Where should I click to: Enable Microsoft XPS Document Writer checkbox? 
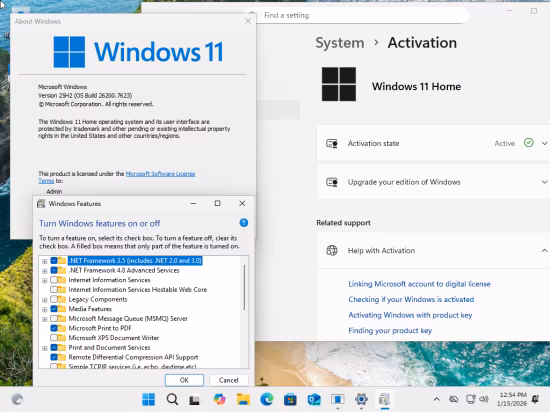(x=54, y=338)
